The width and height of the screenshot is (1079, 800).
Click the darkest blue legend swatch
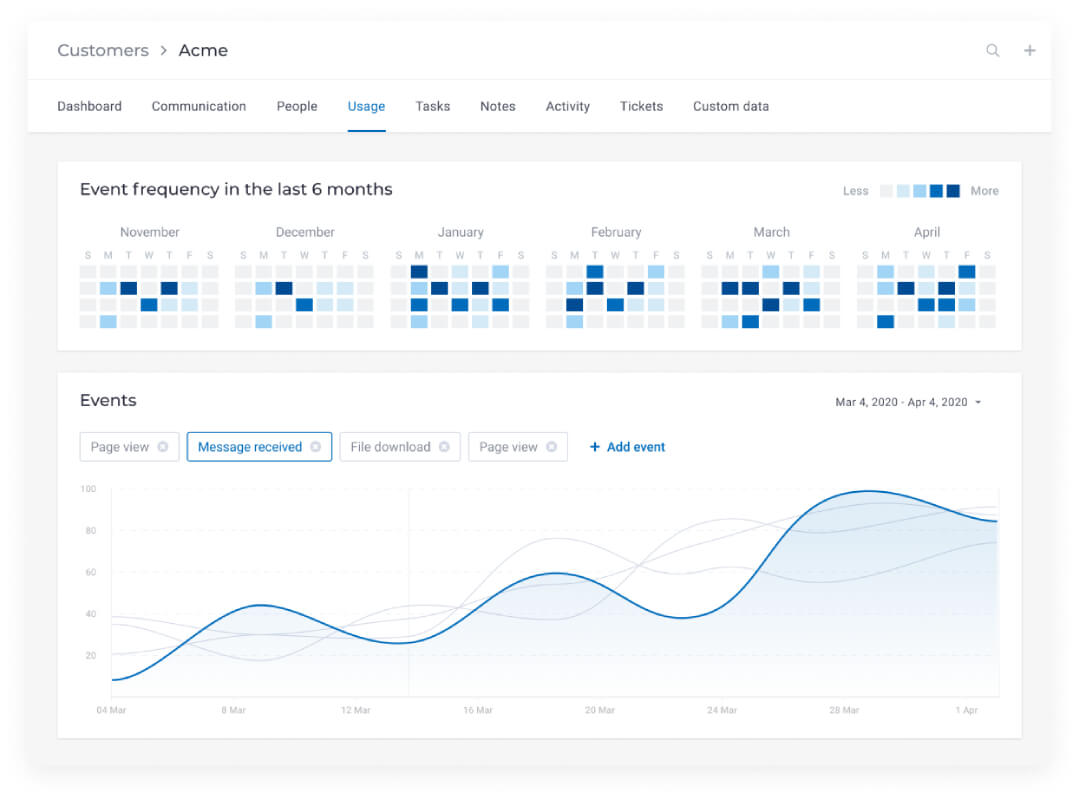[x=953, y=191]
